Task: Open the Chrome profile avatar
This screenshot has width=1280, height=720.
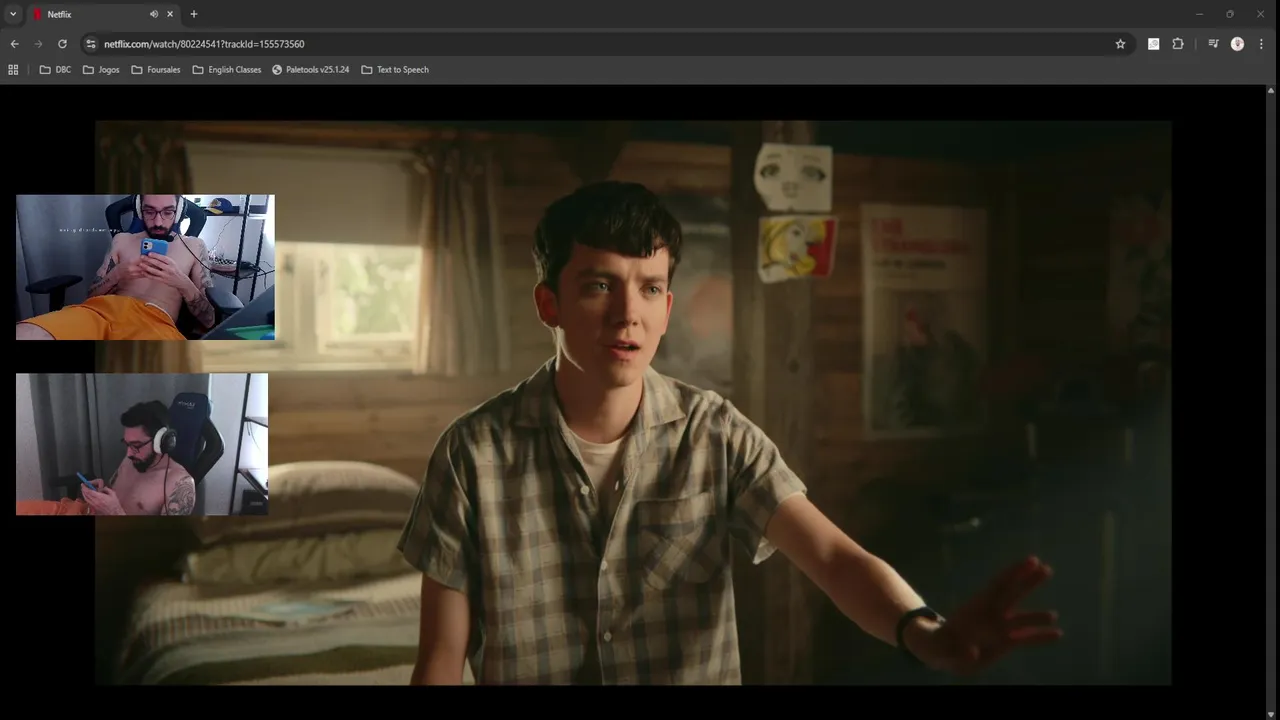Action: click(1237, 44)
